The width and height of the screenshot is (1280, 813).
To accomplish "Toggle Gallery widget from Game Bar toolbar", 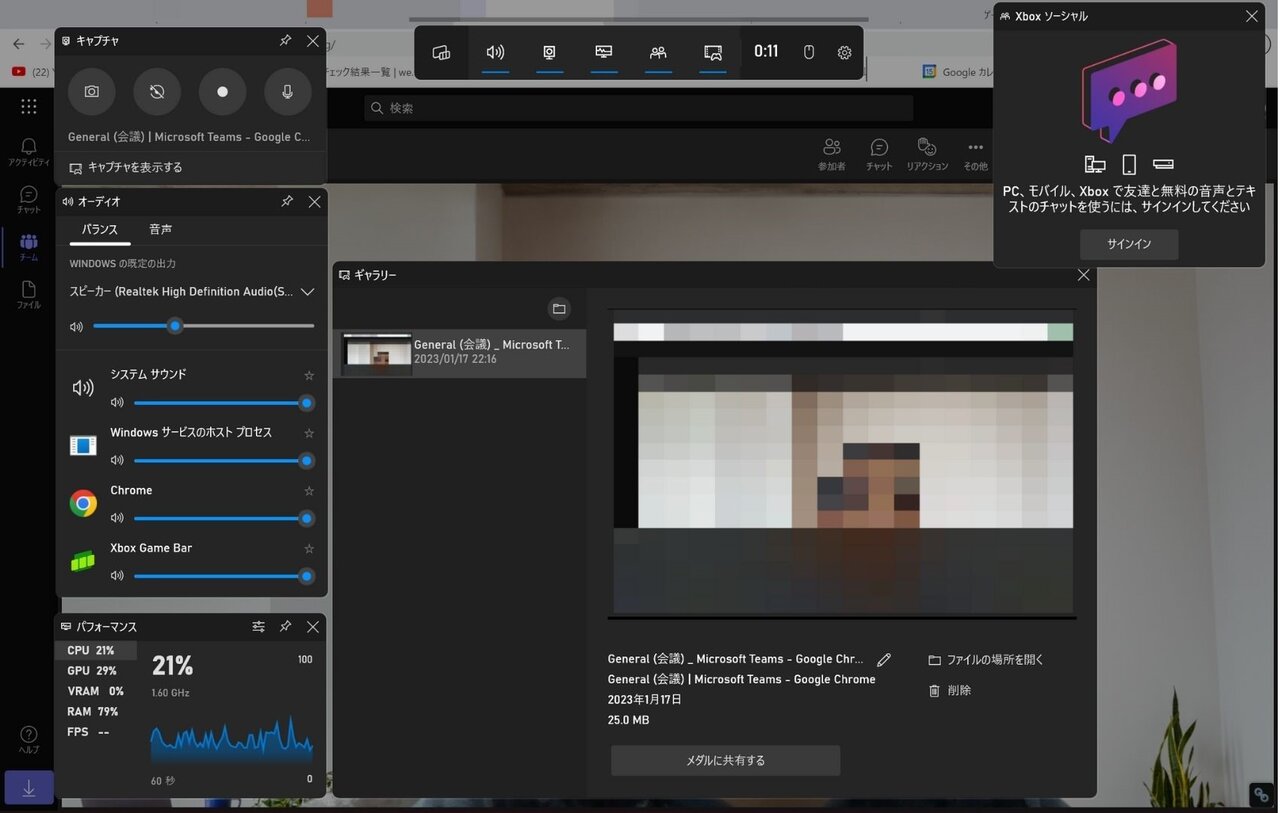I will coord(713,52).
